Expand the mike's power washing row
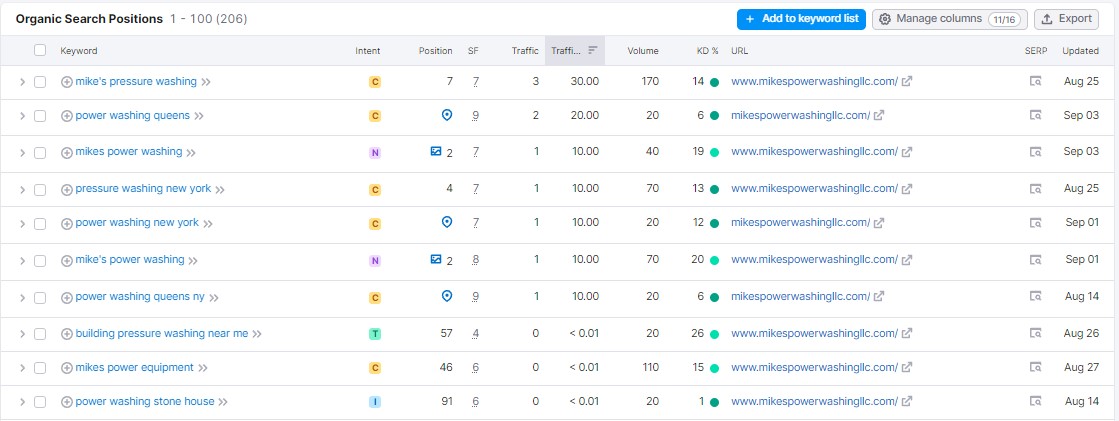Screen dimensions: 1119x421 (22, 260)
